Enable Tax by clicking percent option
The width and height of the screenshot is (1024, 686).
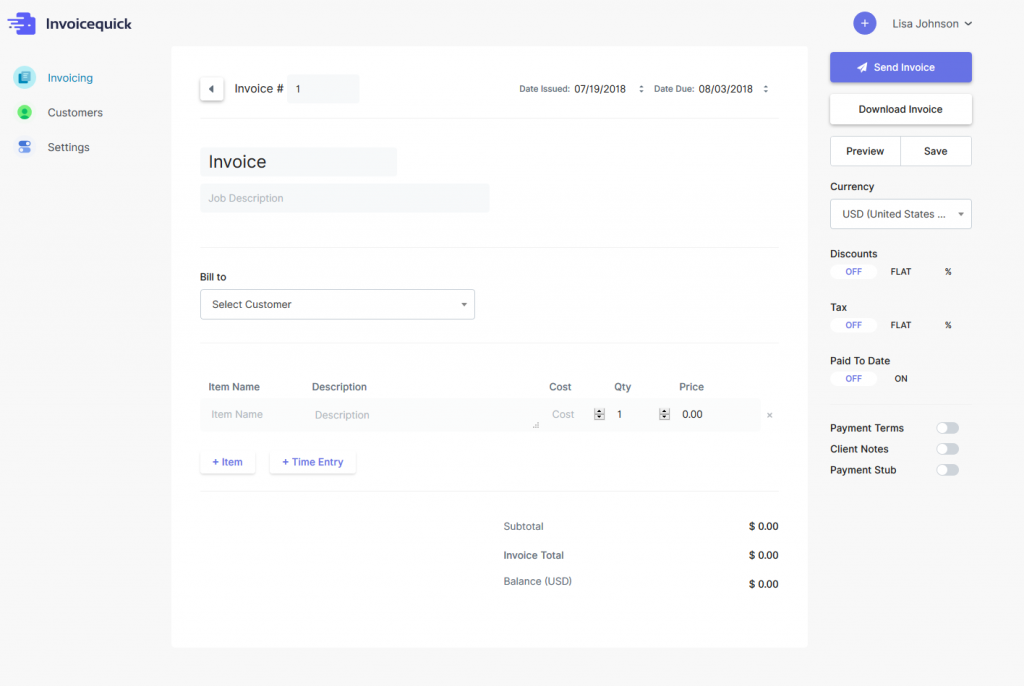pos(948,325)
